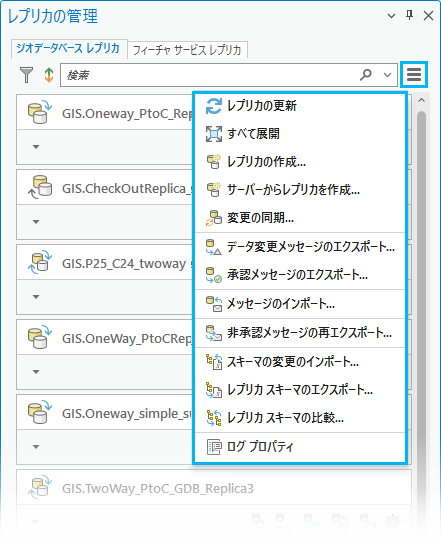Expand search options dropdown arrow
This screenshot has height=546, width=441.
[x=387, y=75]
